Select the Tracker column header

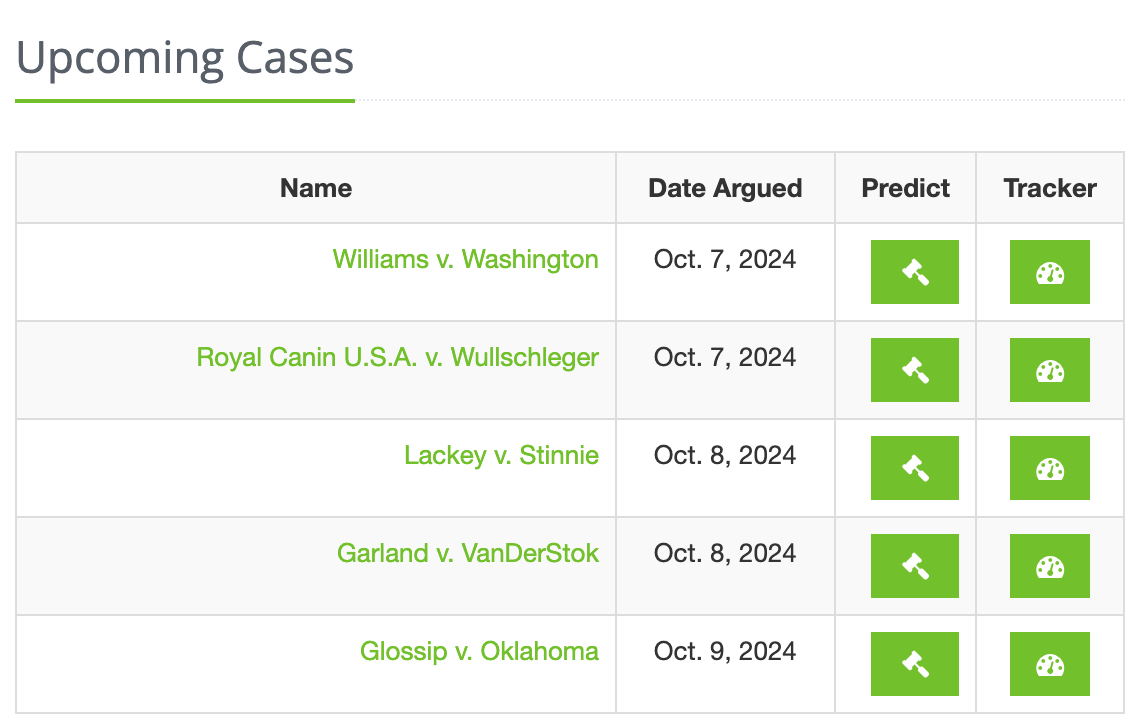tap(1049, 188)
